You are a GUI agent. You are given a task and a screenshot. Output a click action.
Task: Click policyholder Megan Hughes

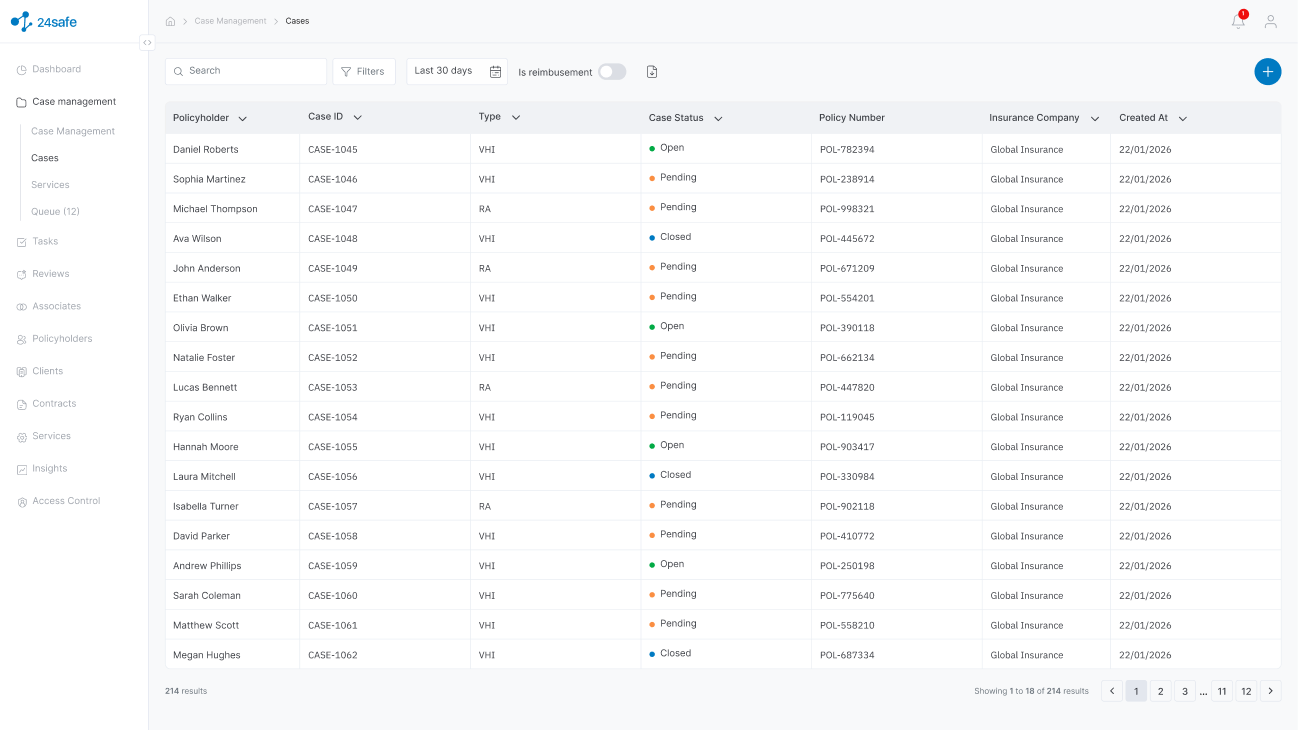coord(207,655)
